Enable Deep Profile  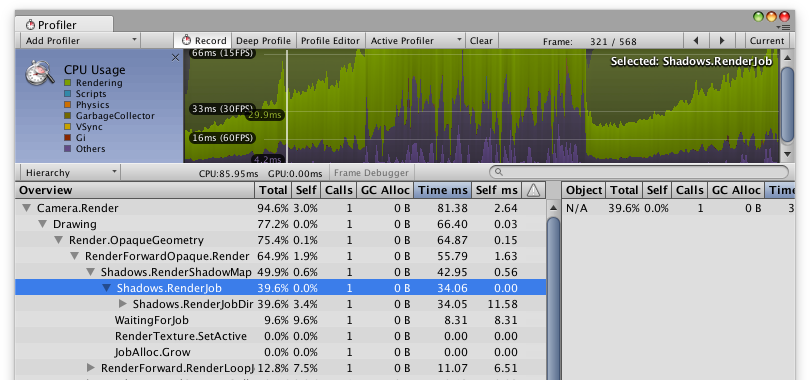coord(263,41)
